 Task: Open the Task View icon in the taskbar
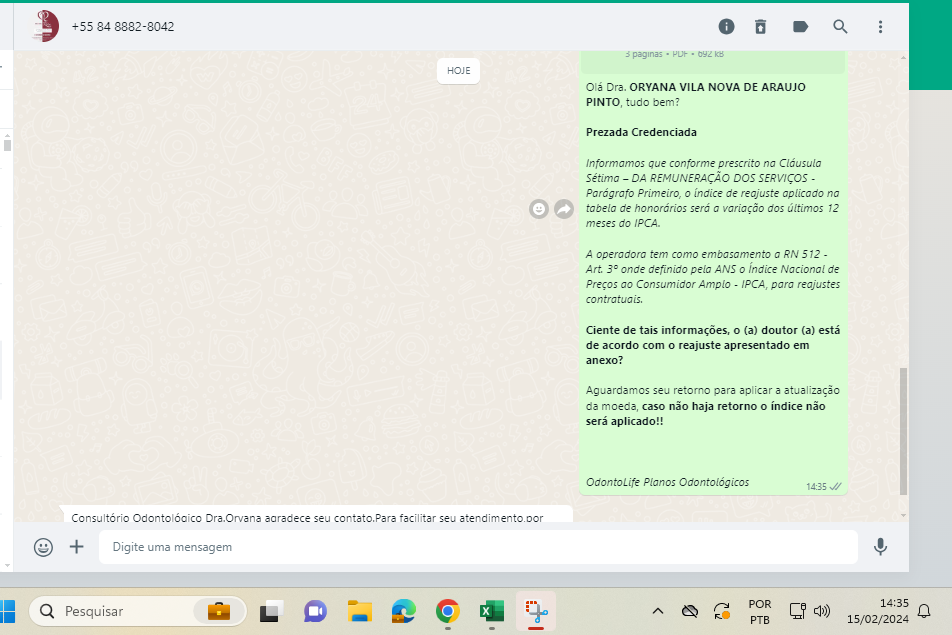pyautogui.click(x=271, y=611)
